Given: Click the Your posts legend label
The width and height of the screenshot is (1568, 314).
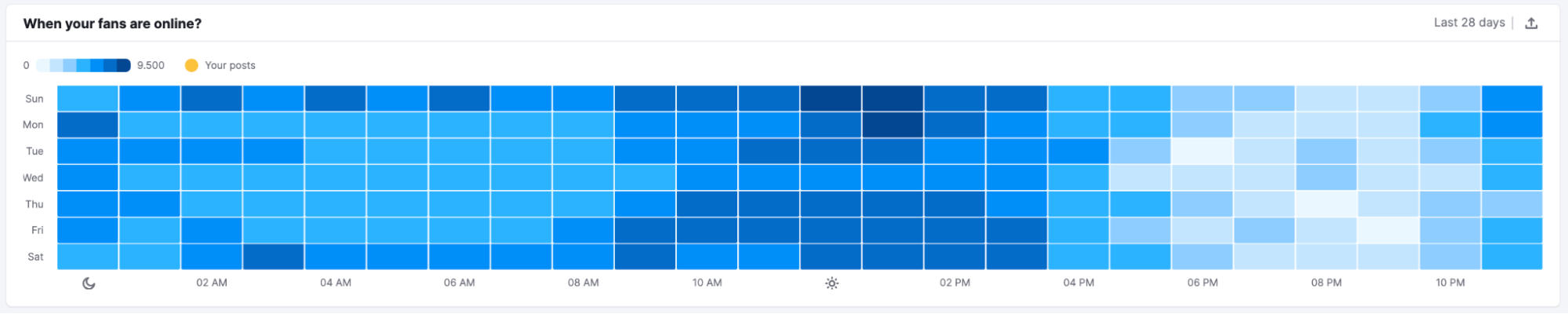Looking at the screenshot, I should coord(230,65).
